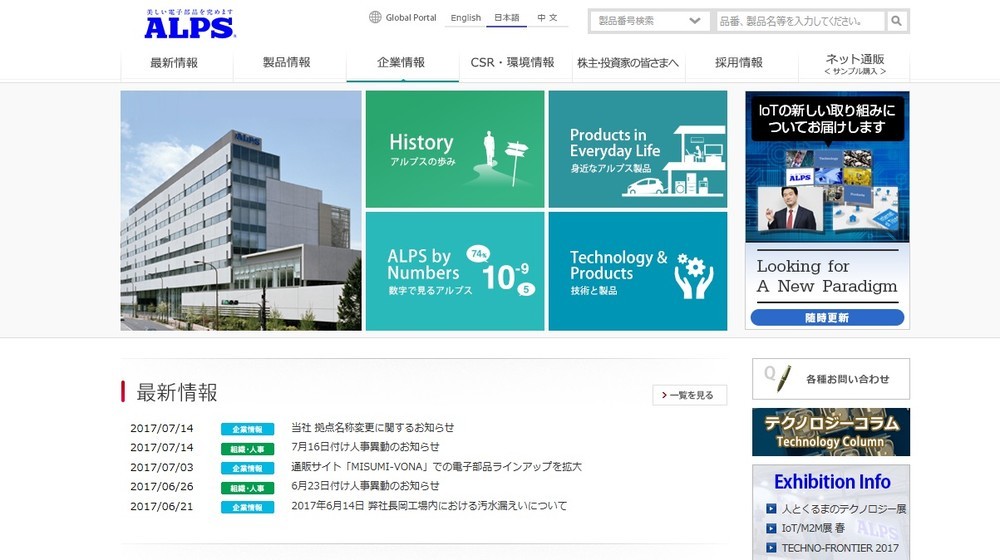Screen dimensions: 1000x560
Task: Open テクノロジーコラム Technology Column banner
Action: [x=831, y=432]
